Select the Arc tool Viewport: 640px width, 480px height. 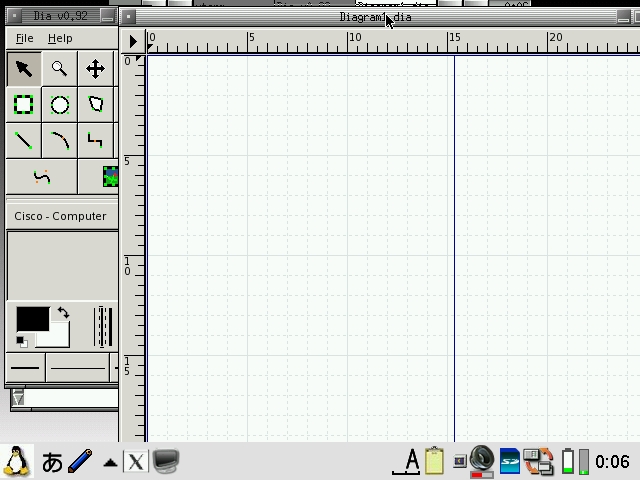tap(60, 141)
